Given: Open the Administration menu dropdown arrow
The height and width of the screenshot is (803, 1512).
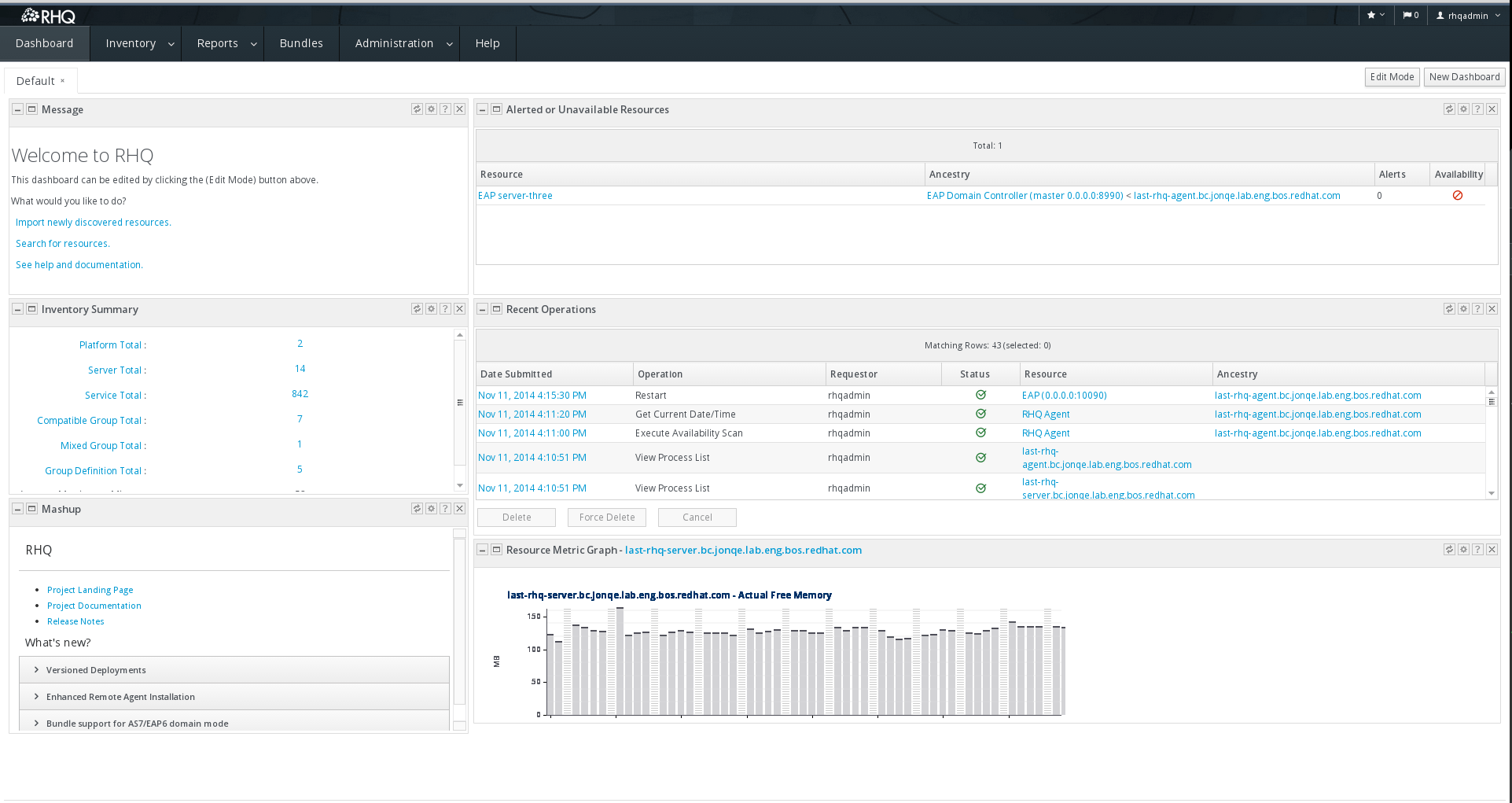Looking at the screenshot, I should pos(449,44).
